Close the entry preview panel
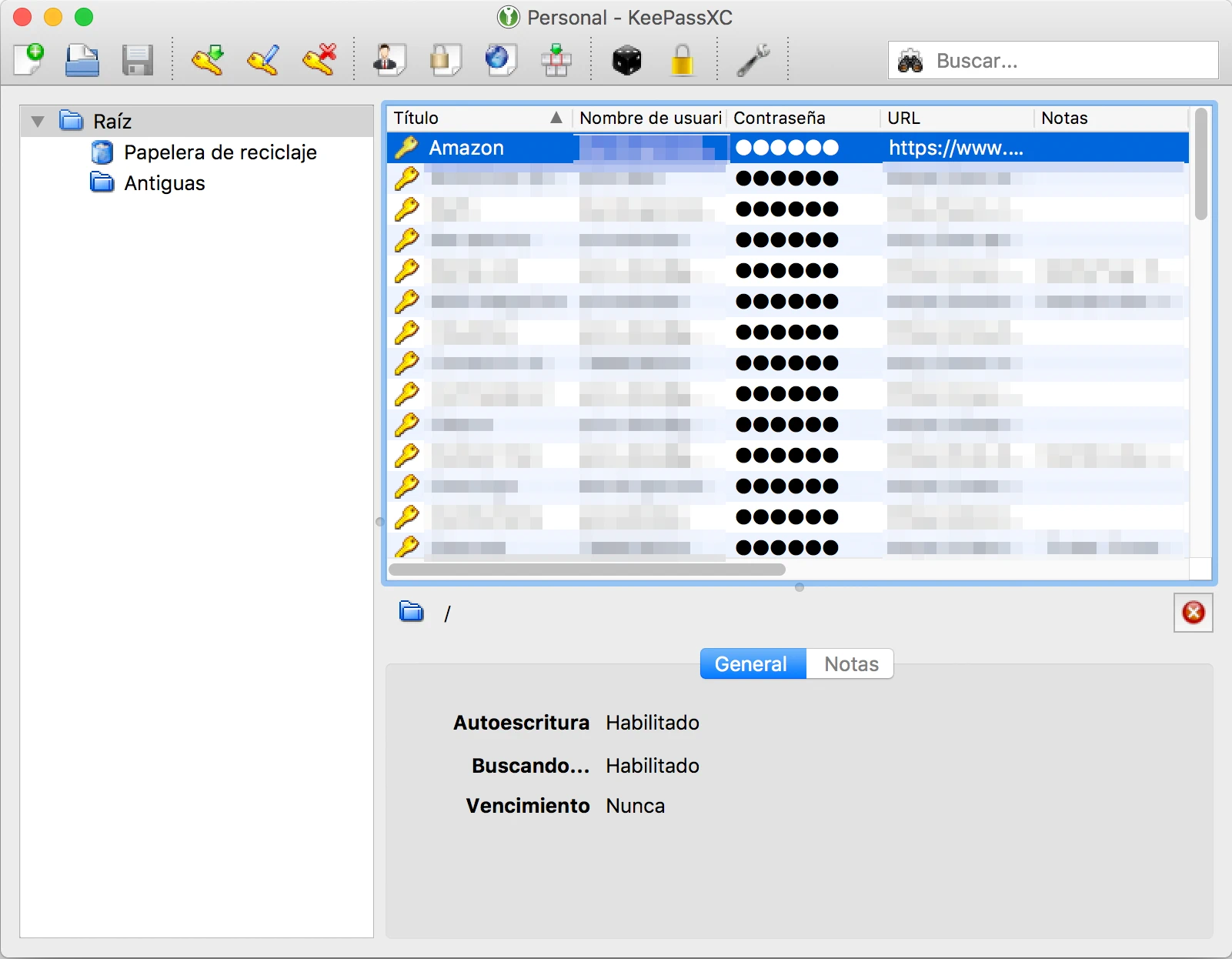Viewport: 1232px width, 959px height. pos(1193,613)
